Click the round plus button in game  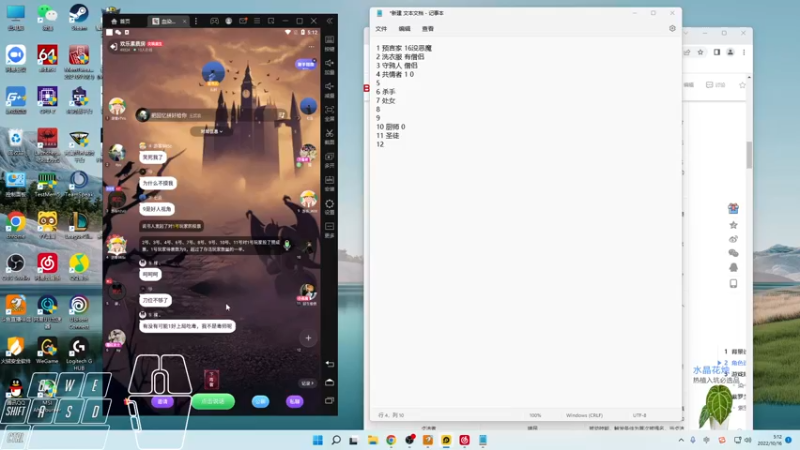pos(308,338)
